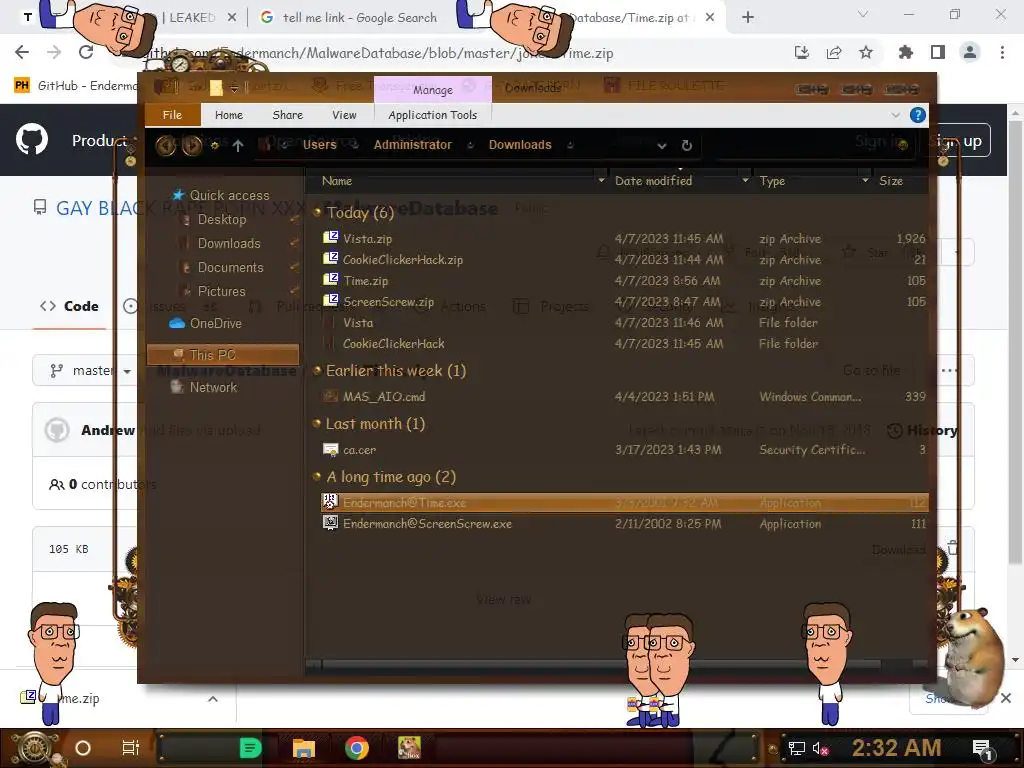Click the Back button in File Explorer
Image resolution: width=1024 pixels, height=768 pixels.
coord(165,145)
